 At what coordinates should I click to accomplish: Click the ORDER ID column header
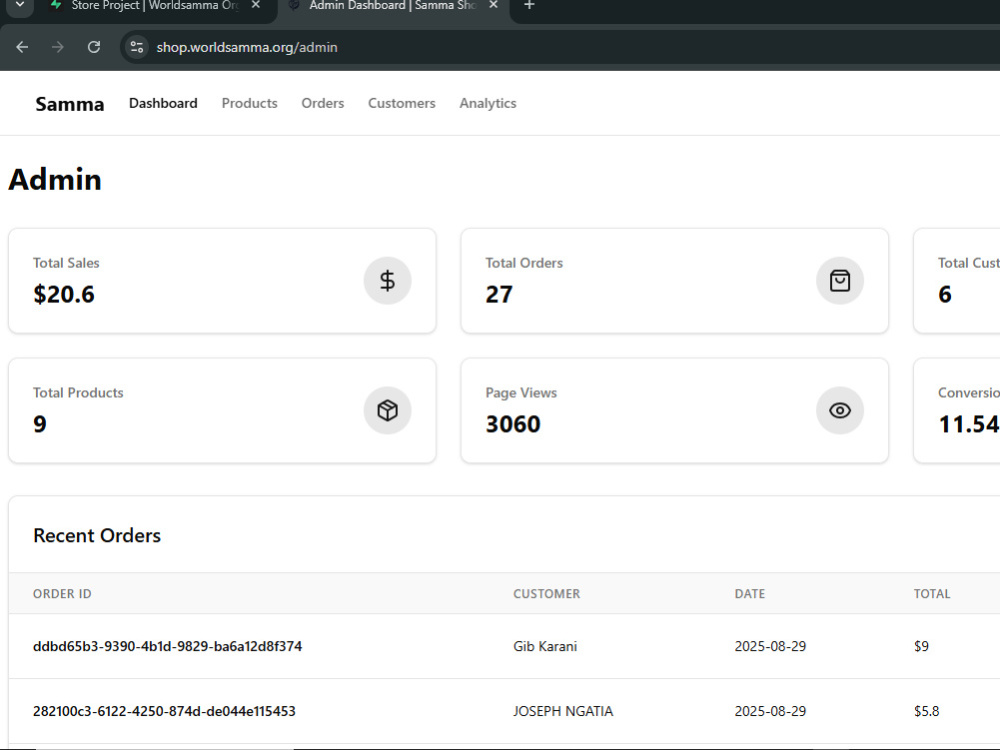[62, 594]
